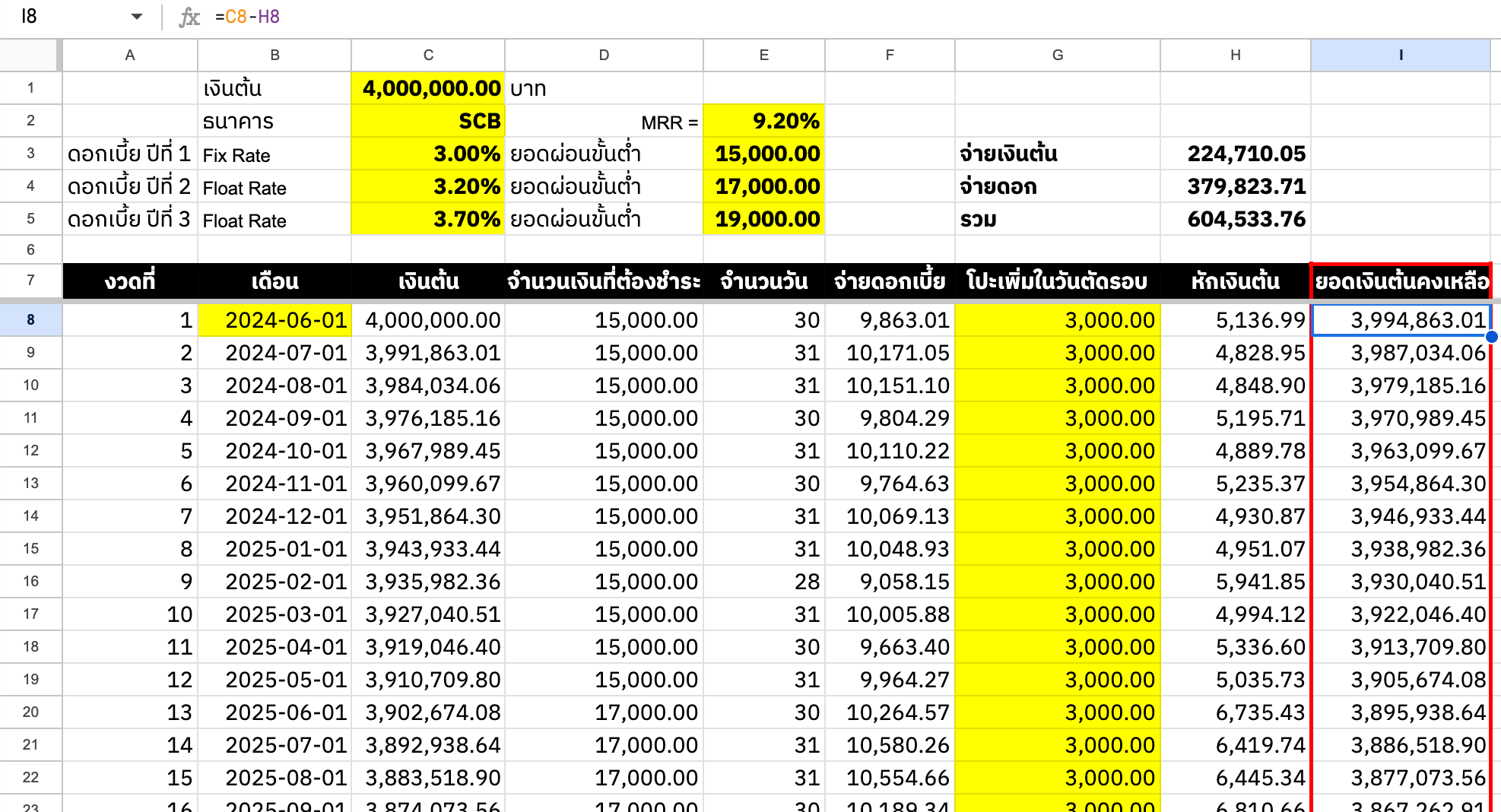Click days cell showing 28

(x=764, y=582)
